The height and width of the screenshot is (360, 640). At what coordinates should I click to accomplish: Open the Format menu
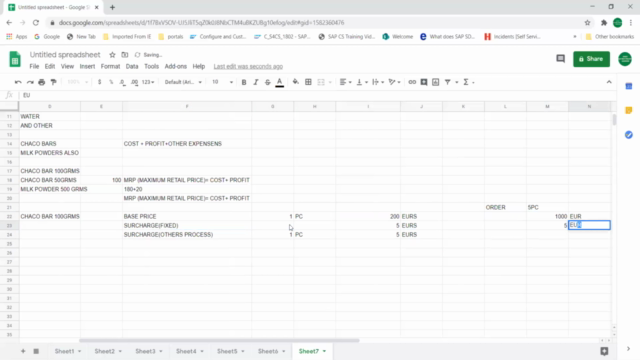[110, 66]
